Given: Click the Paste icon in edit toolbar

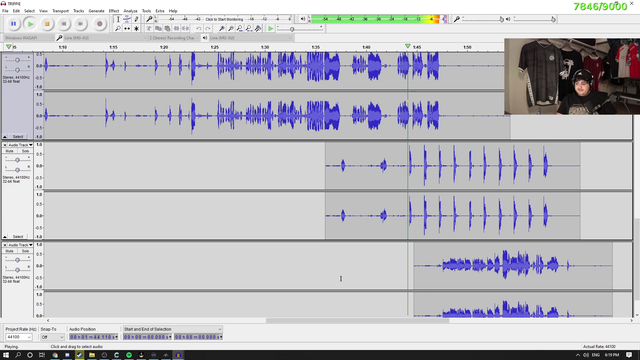Looking at the screenshot, I should click(x=167, y=29).
